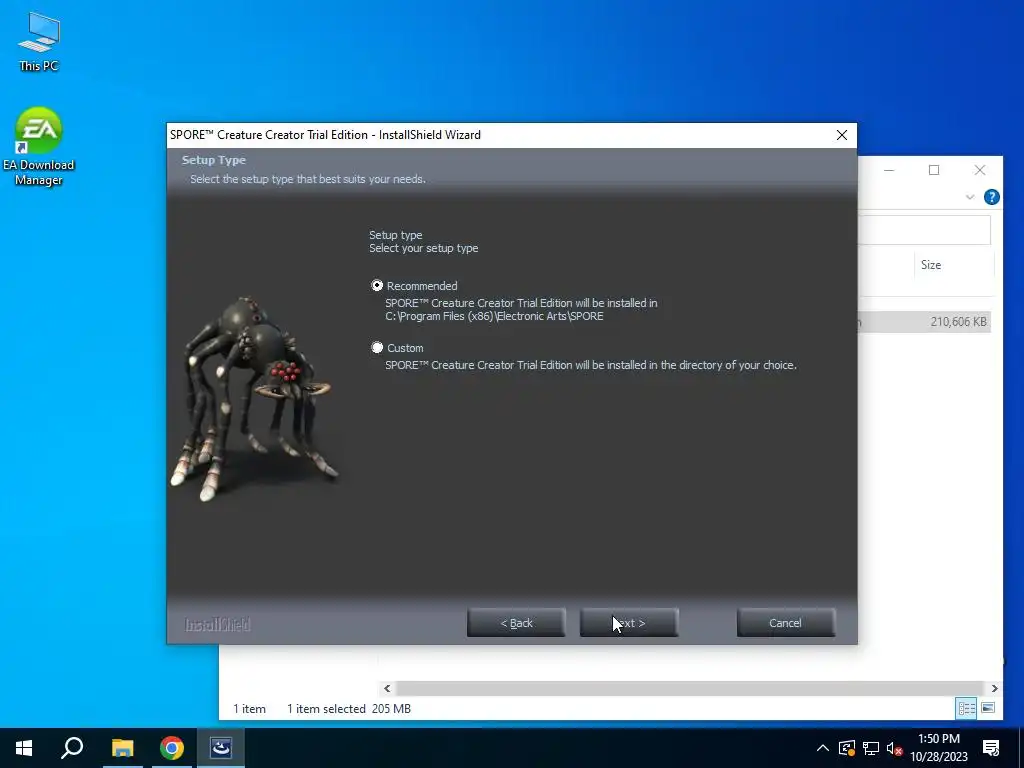Open the Windows Start menu

(24, 748)
